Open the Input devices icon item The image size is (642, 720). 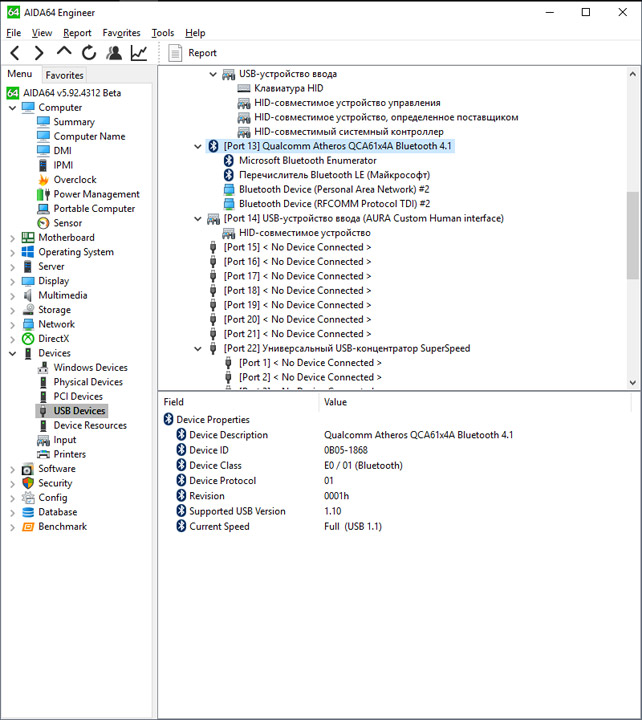pyautogui.click(x=43, y=440)
